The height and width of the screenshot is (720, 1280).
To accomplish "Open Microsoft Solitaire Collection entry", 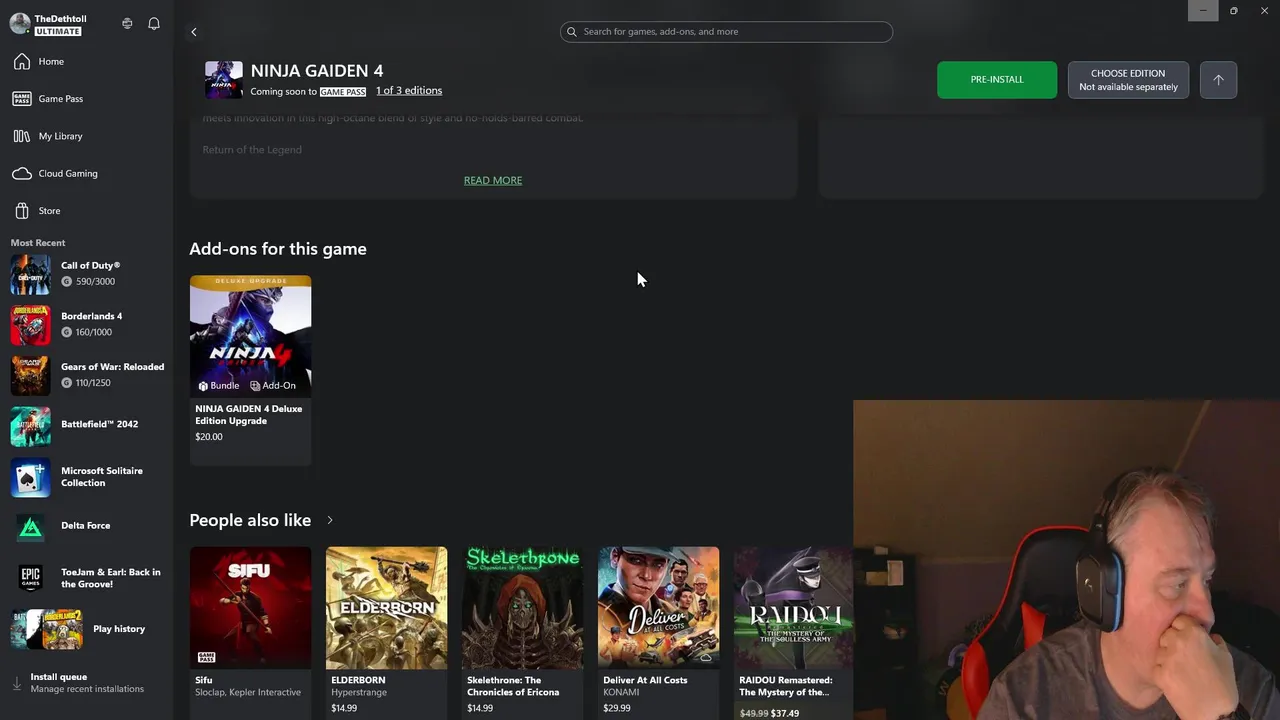I will (x=87, y=477).
